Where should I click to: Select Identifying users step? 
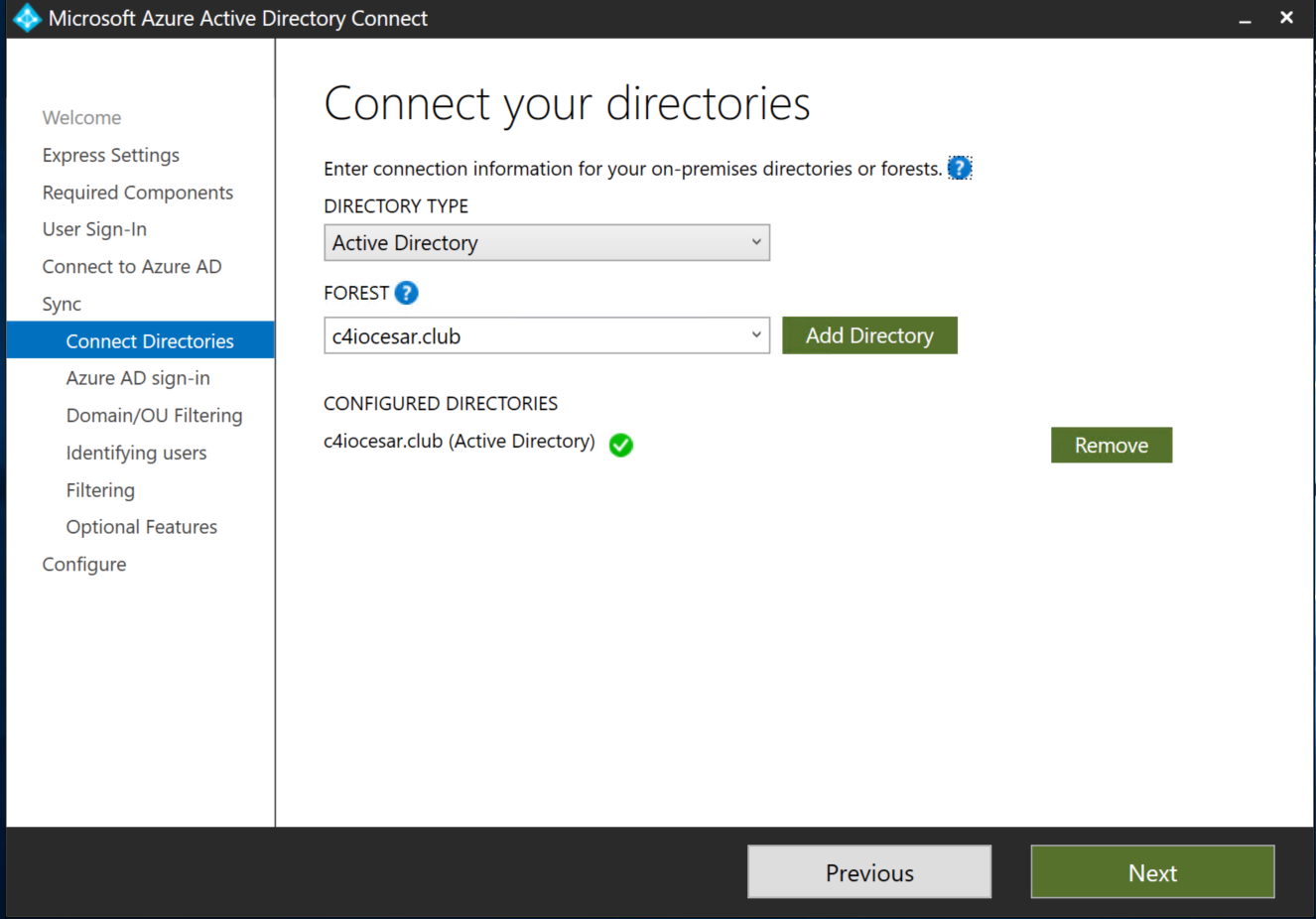tap(136, 453)
